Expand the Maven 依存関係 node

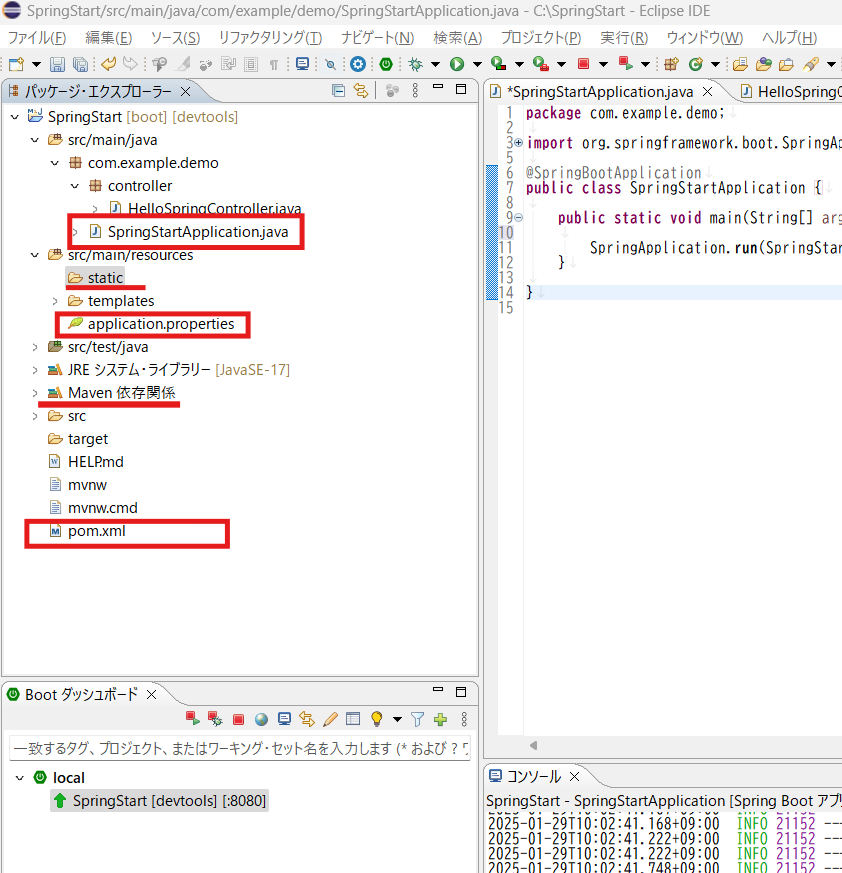[35, 393]
